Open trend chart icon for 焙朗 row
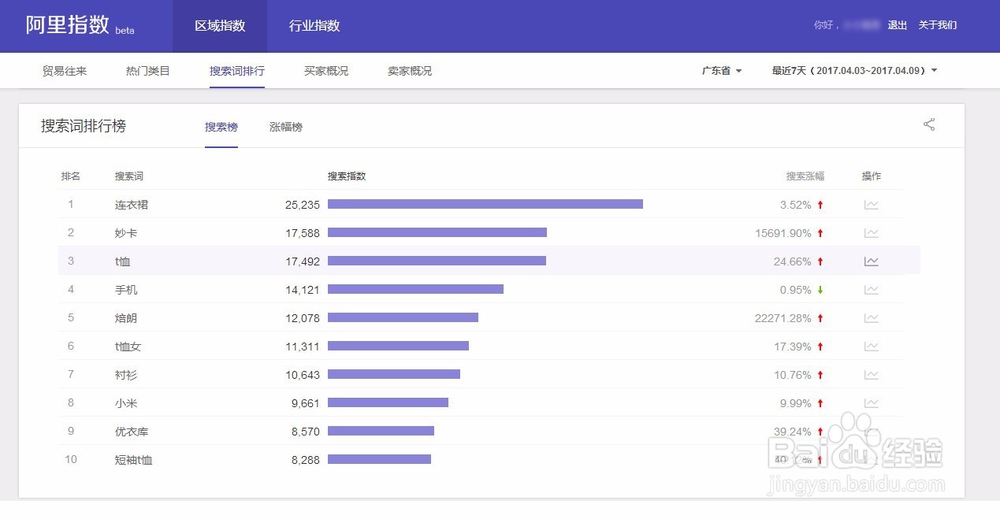 (x=871, y=318)
